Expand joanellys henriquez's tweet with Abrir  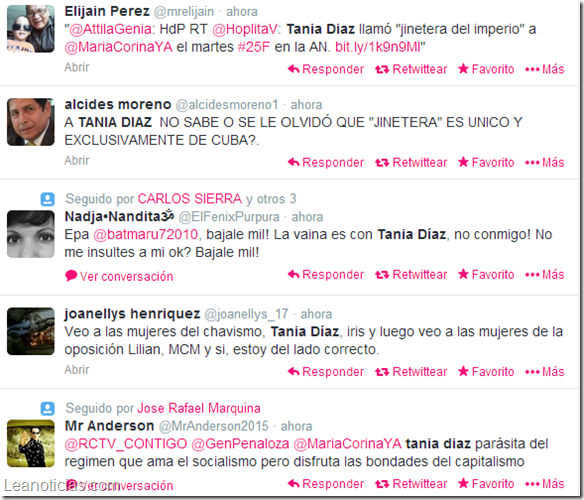pyautogui.click(x=77, y=370)
